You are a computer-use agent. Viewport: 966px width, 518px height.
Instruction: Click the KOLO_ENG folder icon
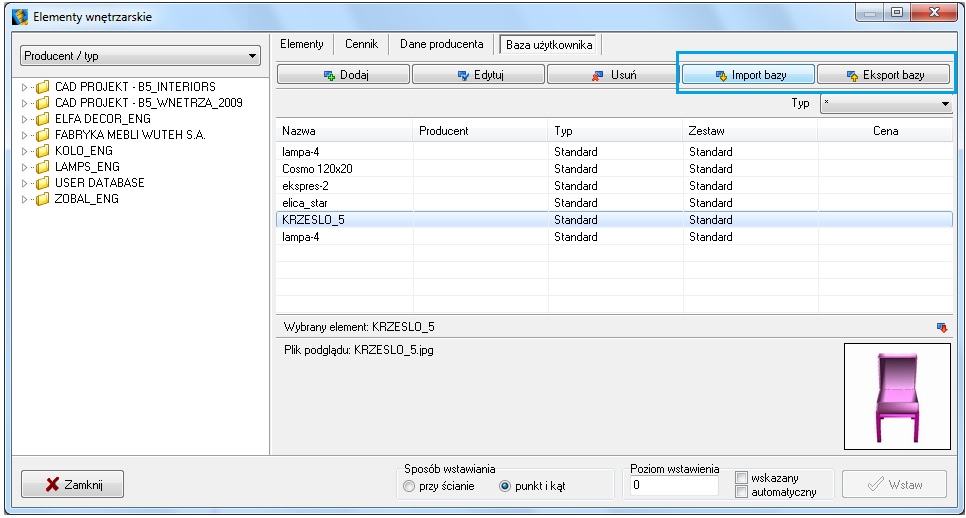[43, 151]
